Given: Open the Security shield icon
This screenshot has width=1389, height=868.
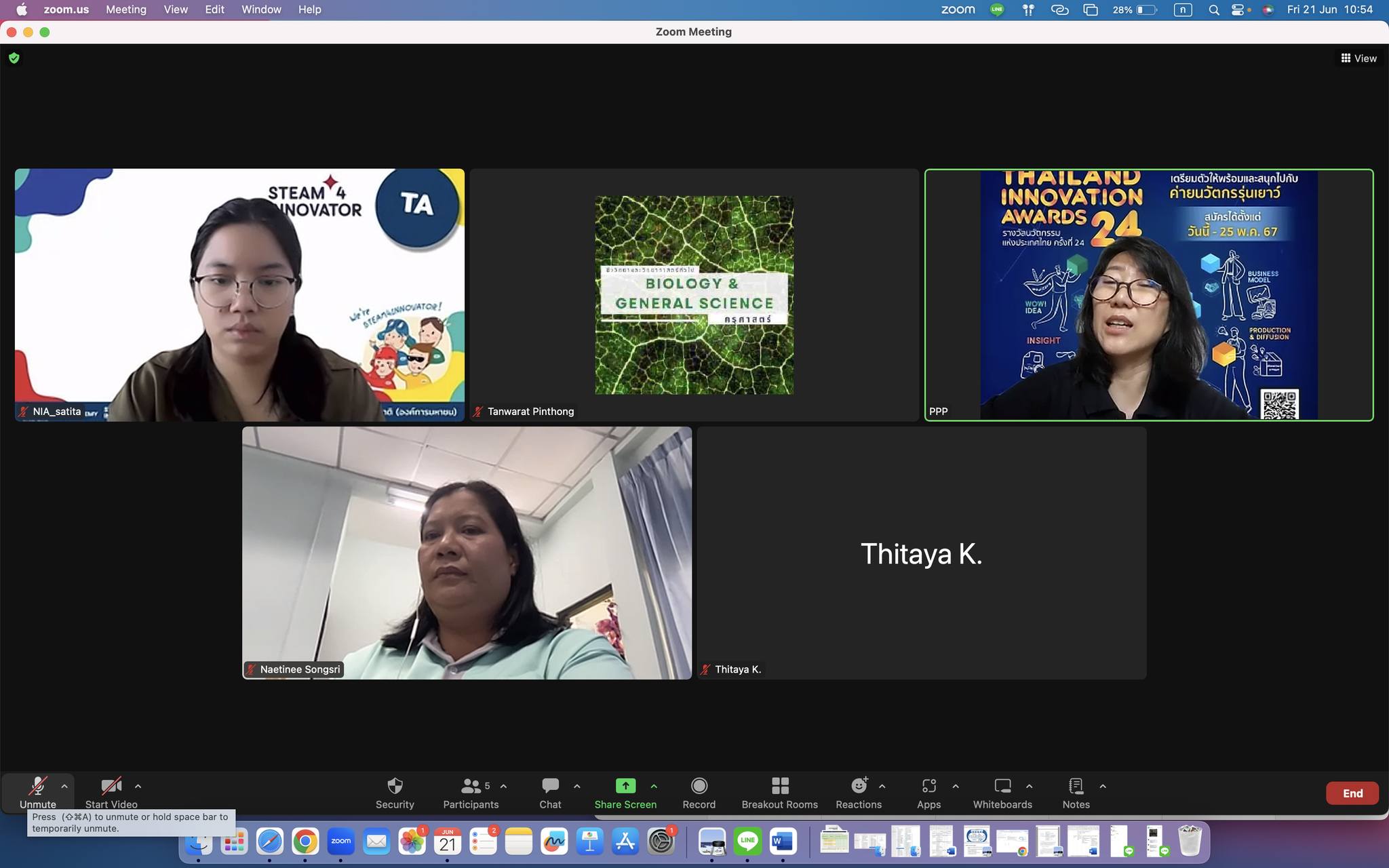Looking at the screenshot, I should (x=395, y=786).
